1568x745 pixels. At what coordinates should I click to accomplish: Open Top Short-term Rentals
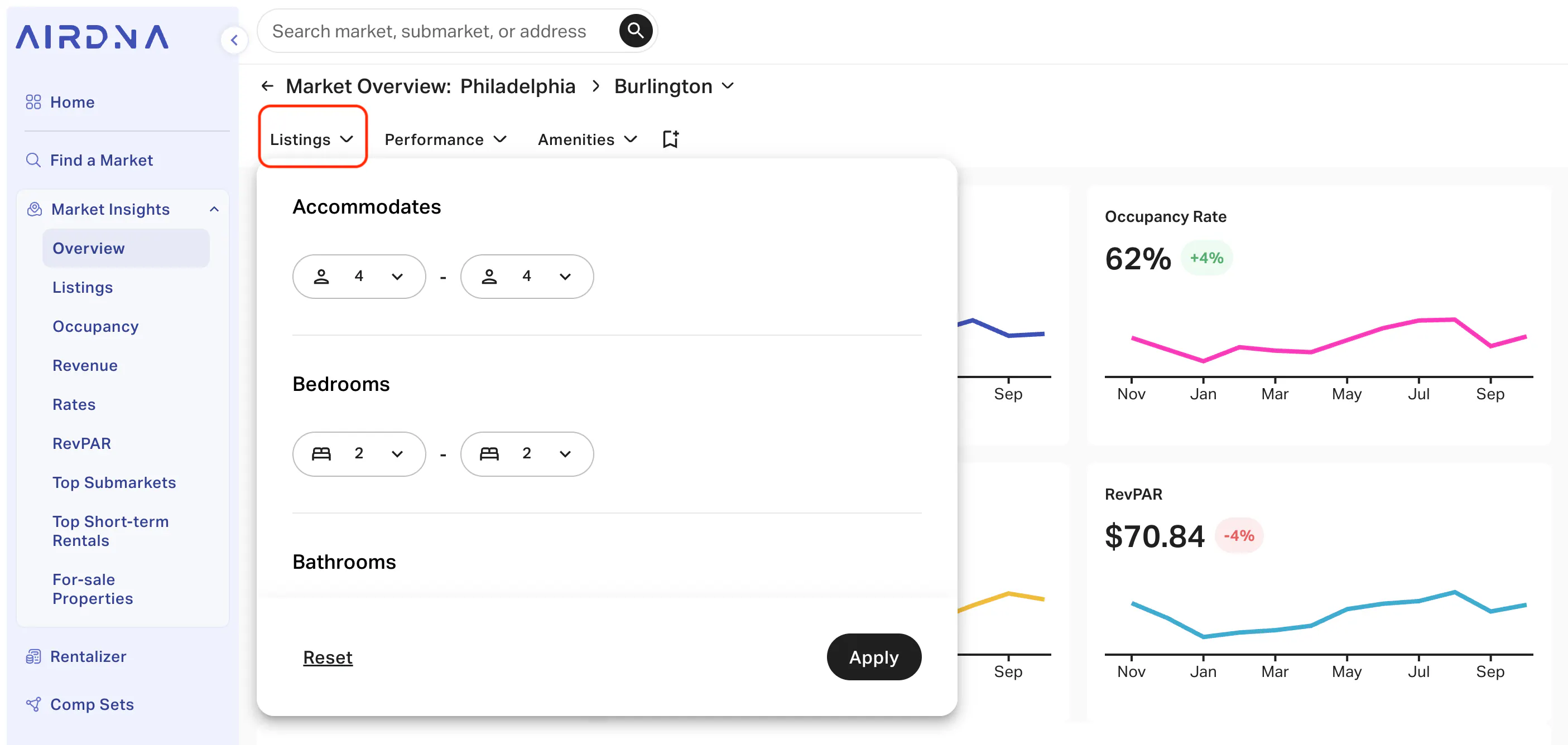coord(111,531)
